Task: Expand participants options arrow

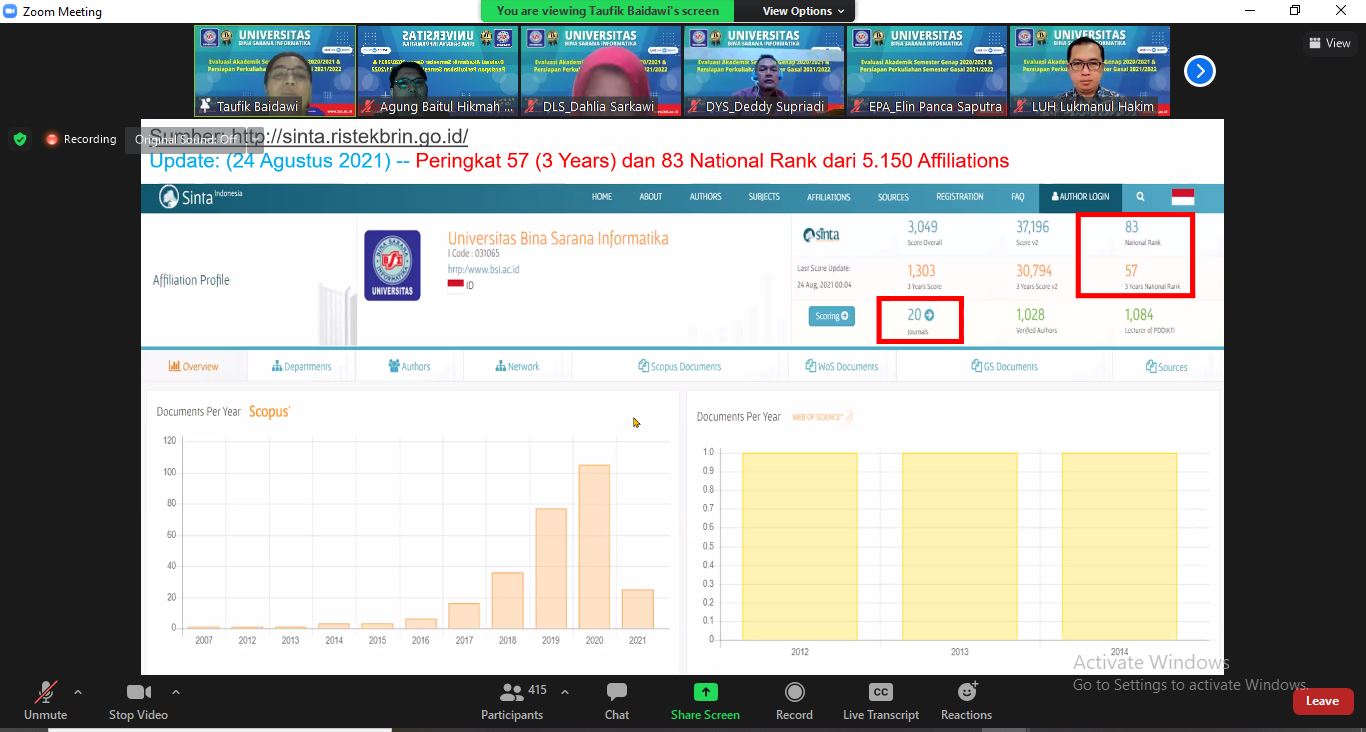Action: pos(565,692)
